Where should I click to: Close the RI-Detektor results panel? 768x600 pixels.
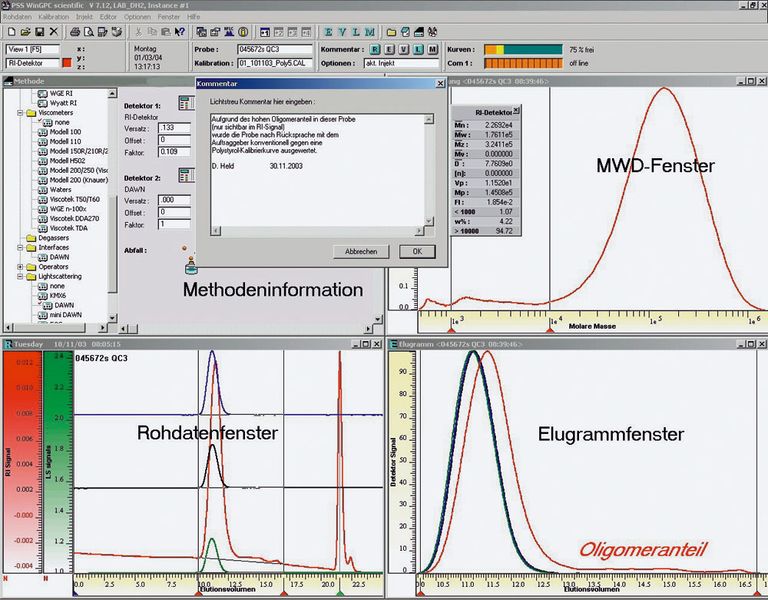click(516, 111)
